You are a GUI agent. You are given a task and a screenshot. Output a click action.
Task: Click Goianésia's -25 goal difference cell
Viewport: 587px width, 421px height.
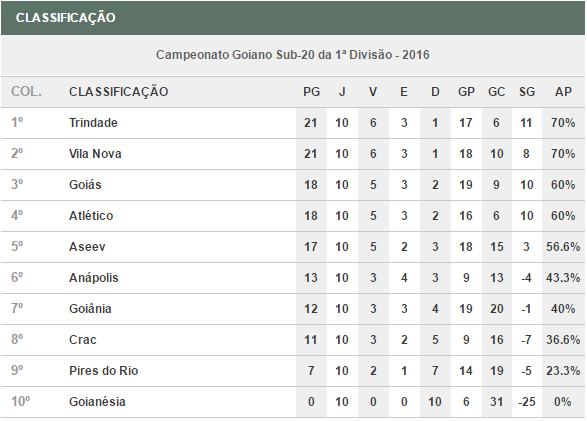tap(526, 402)
